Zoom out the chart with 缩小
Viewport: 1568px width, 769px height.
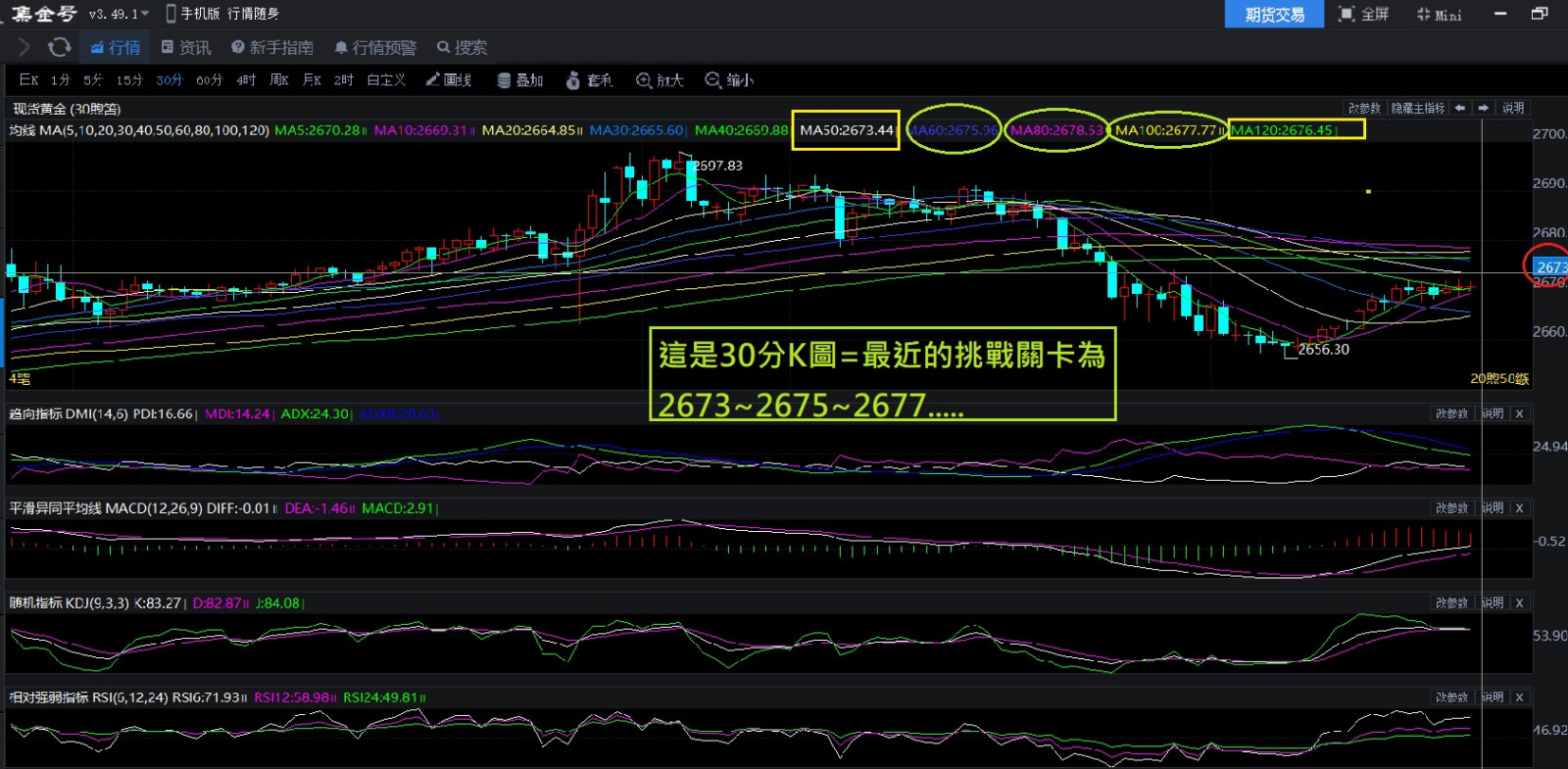[x=729, y=80]
